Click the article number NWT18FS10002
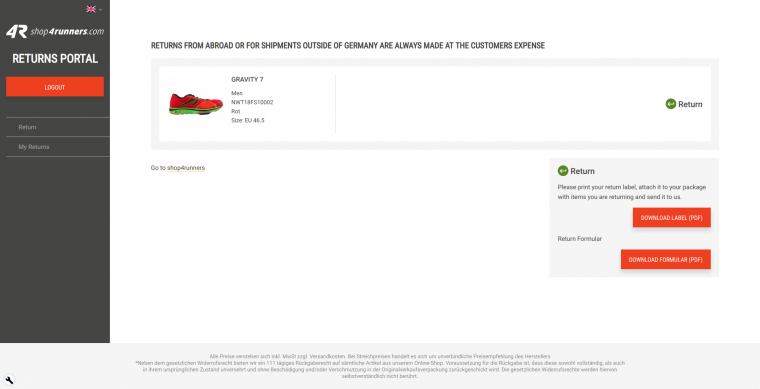Viewport: 760px width, 389px height. pos(252,102)
